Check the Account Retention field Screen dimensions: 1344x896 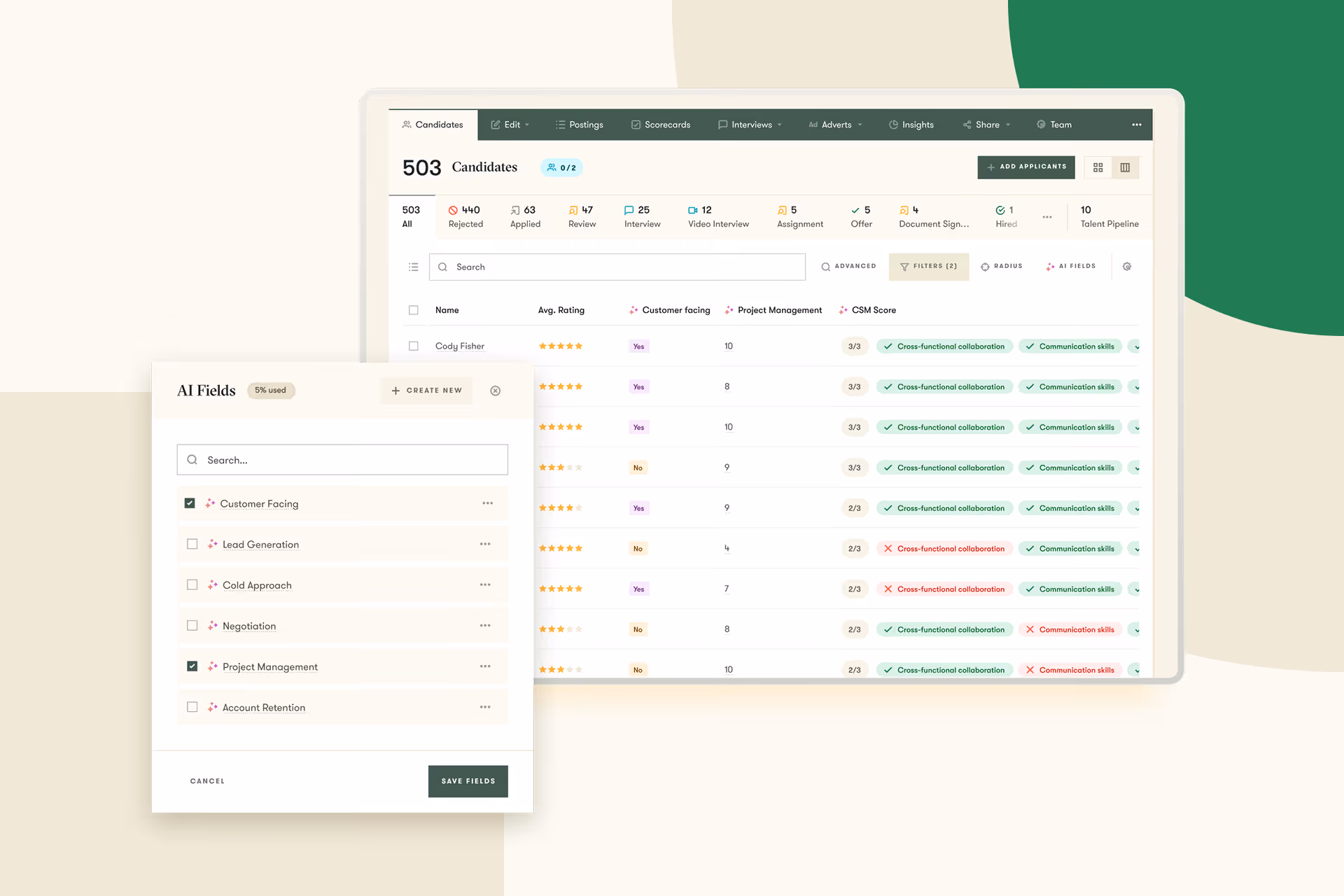click(x=192, y=707)
